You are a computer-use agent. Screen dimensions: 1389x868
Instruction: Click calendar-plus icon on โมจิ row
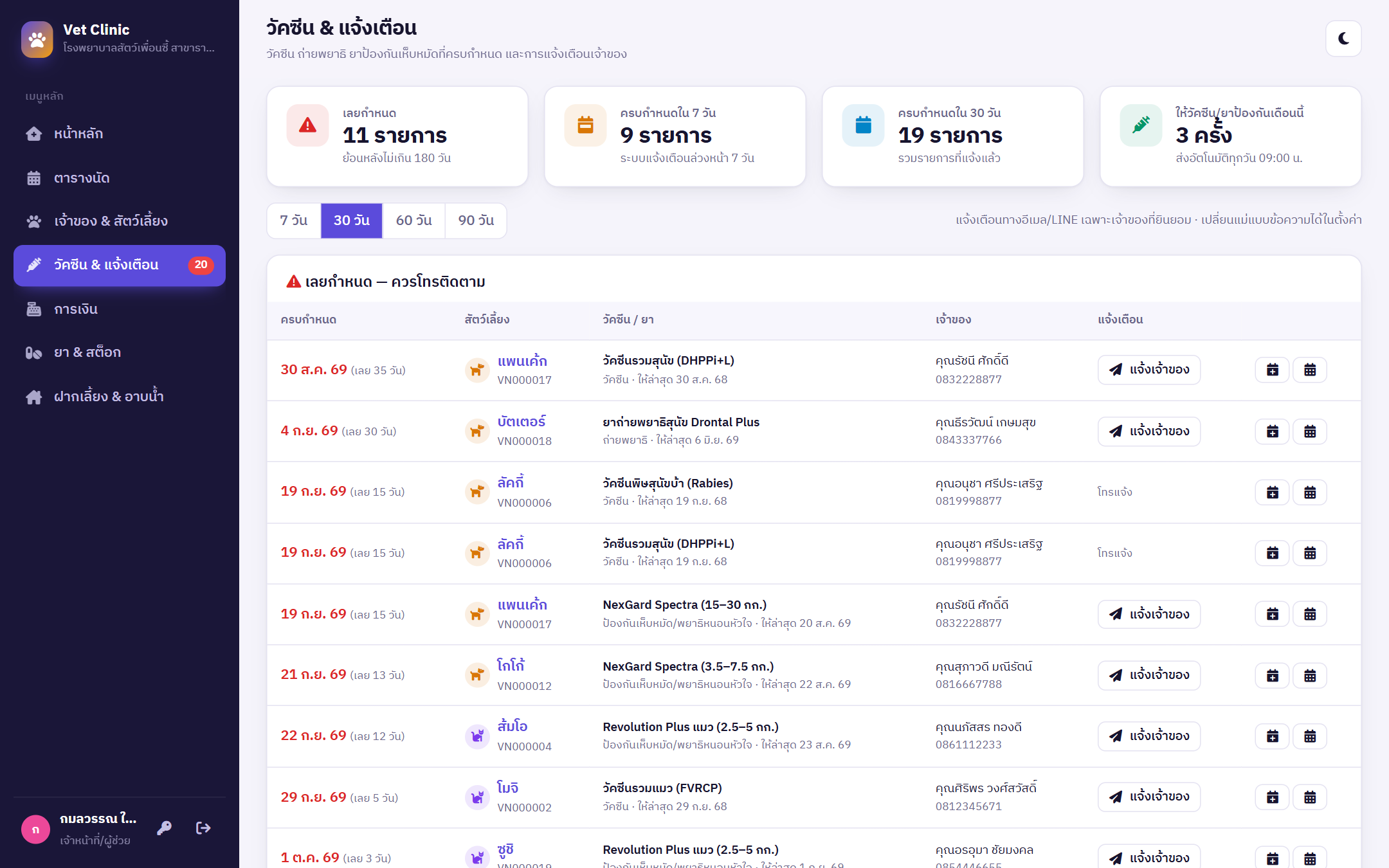coord(1272,797)
